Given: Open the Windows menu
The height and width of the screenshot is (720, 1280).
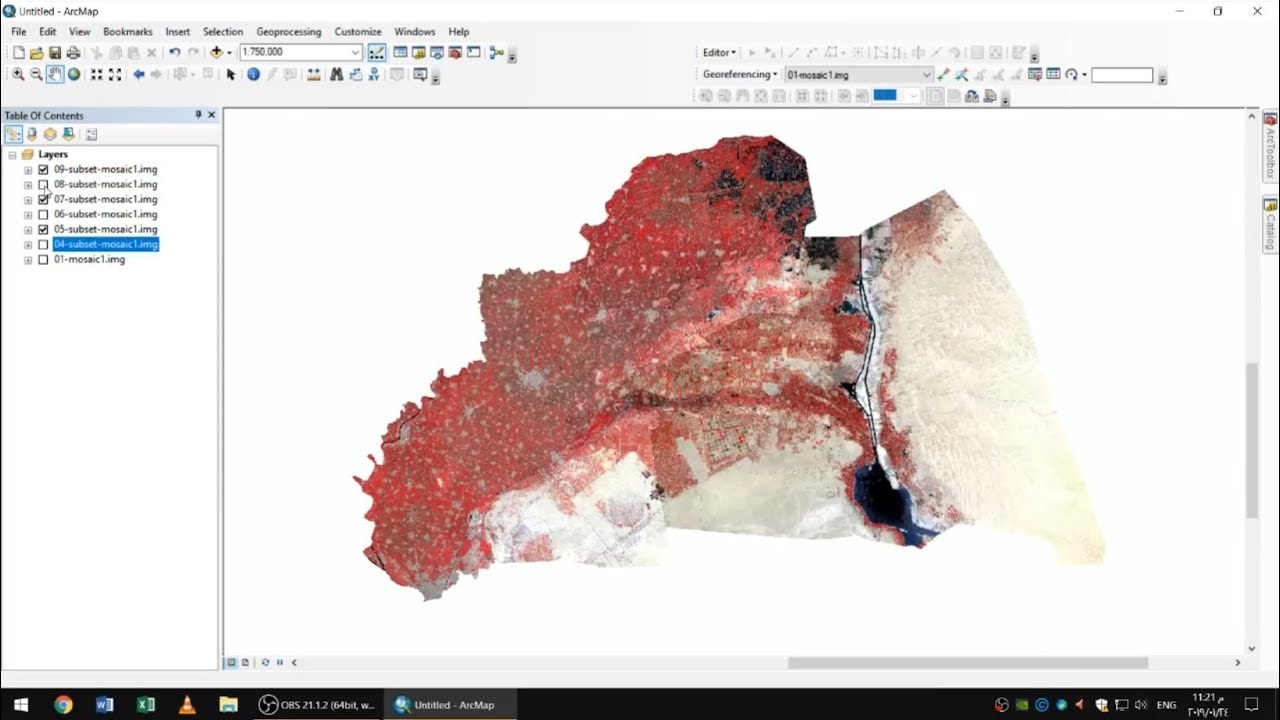Looking at the screenshot, I should pyautogui.click(x=415, y=32).
